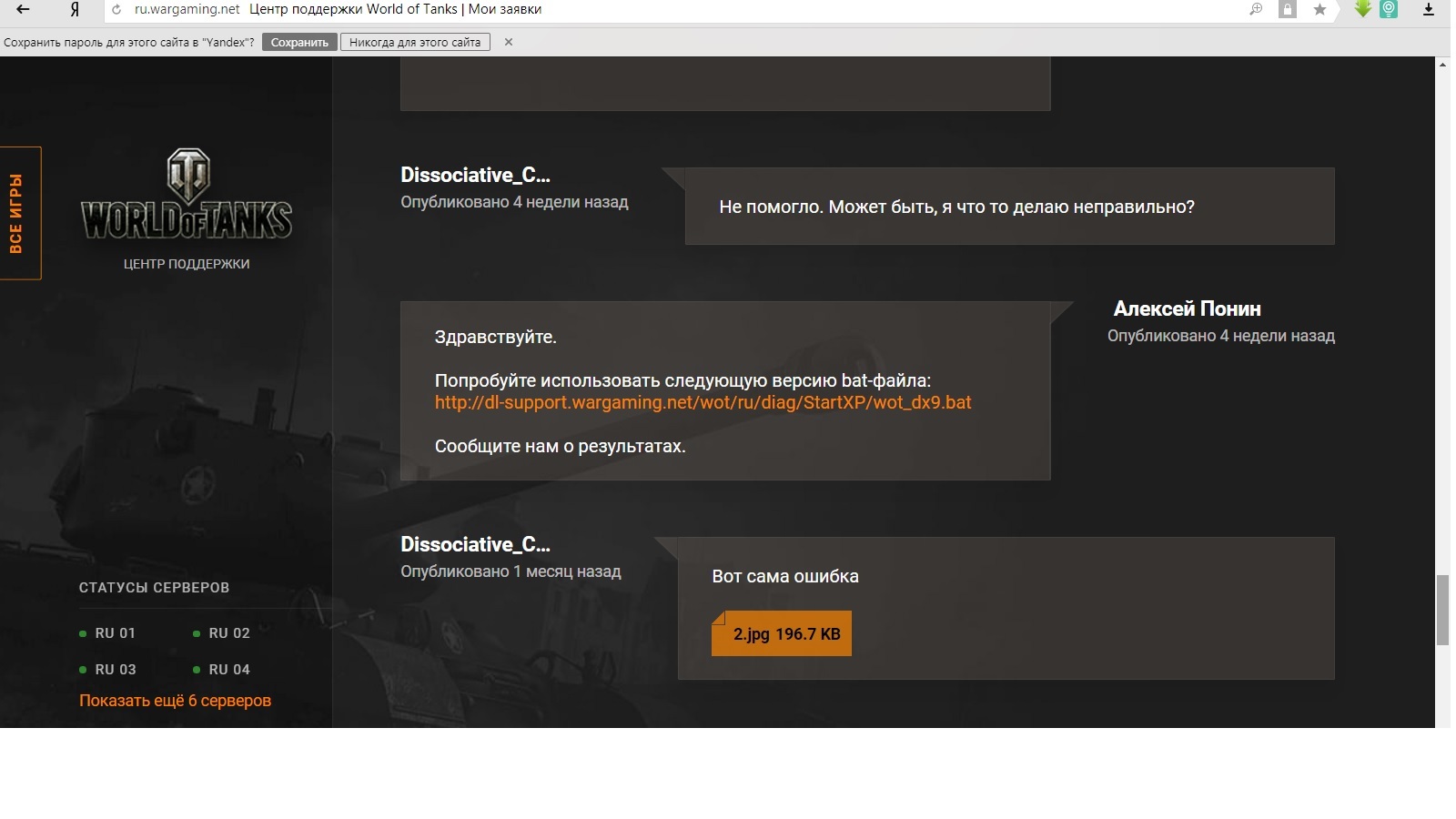This screenshot has height=819, width=1456.
Task: Bookmark the page with the star icon
Action: [1319, 9]
